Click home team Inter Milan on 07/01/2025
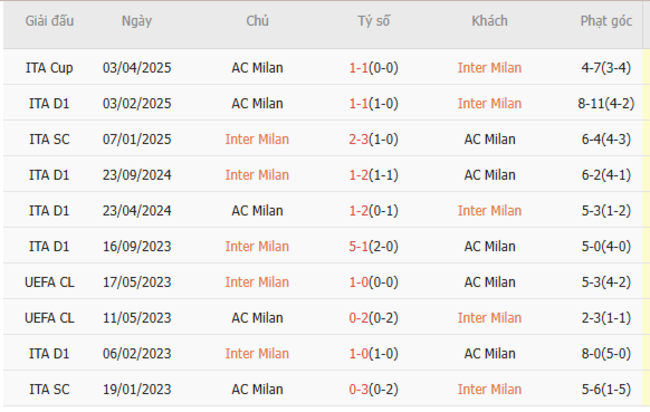The height and width of the screenshot is (412, 650). (x=257, y=139)
